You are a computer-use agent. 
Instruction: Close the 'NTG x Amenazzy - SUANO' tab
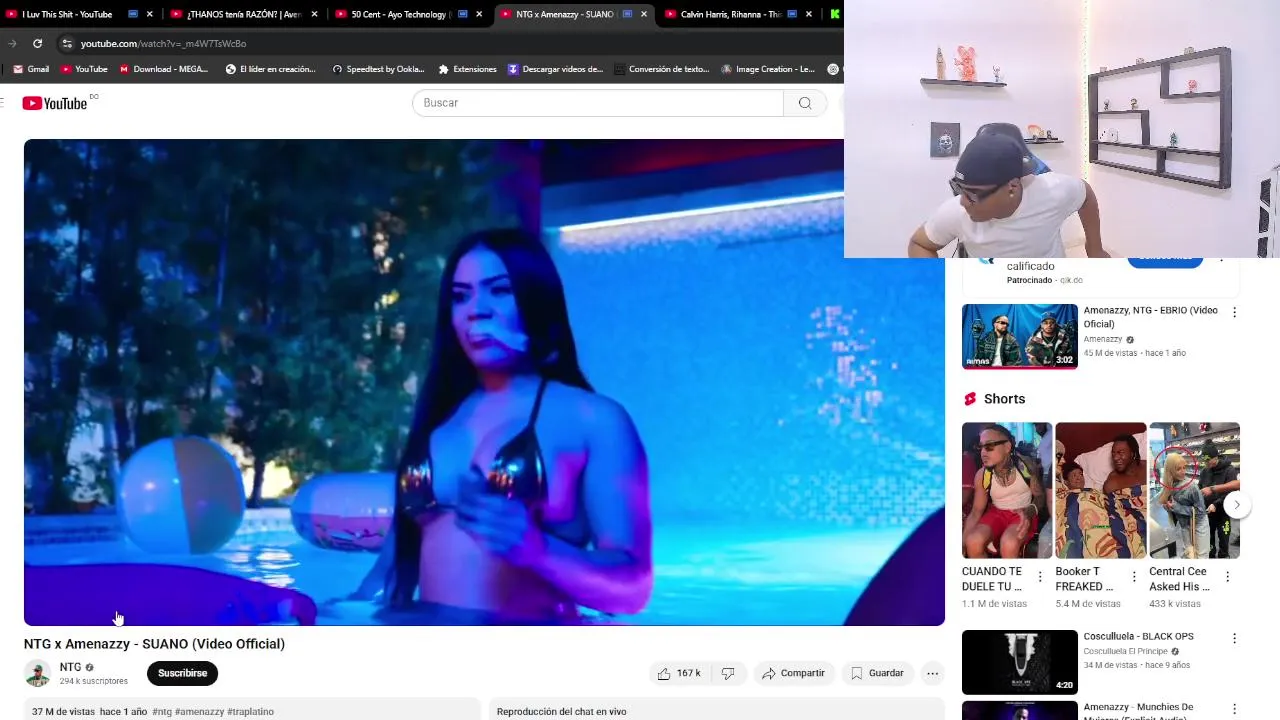(x=644, y=14)
